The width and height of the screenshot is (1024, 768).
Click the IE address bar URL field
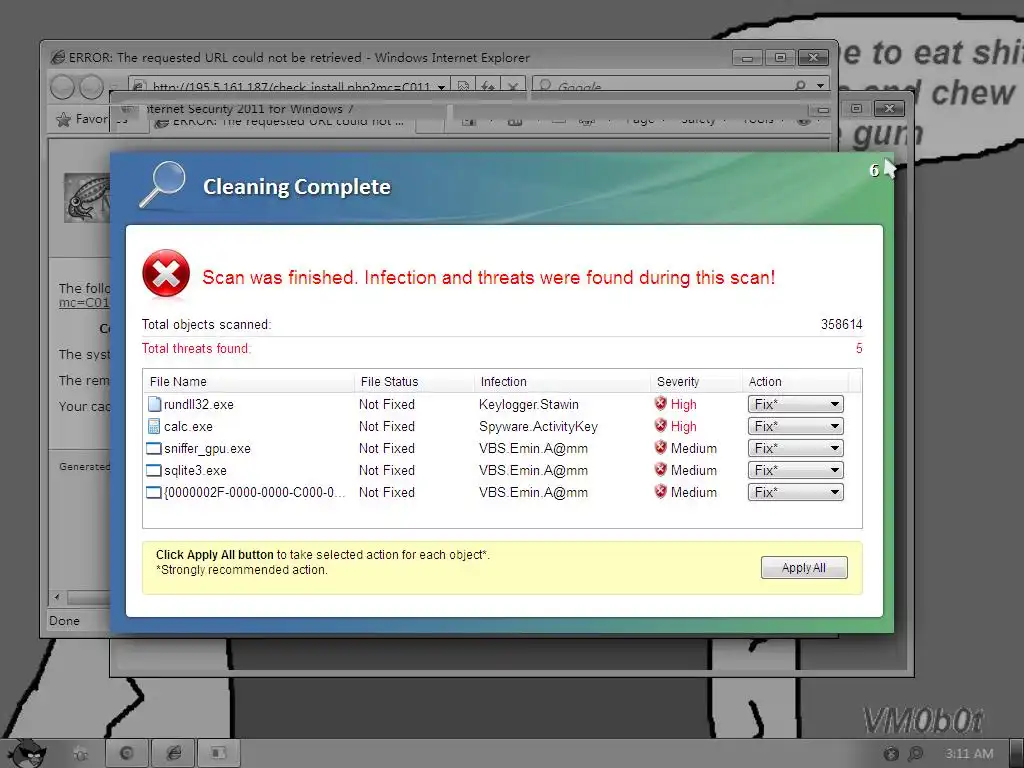point(291,86)
